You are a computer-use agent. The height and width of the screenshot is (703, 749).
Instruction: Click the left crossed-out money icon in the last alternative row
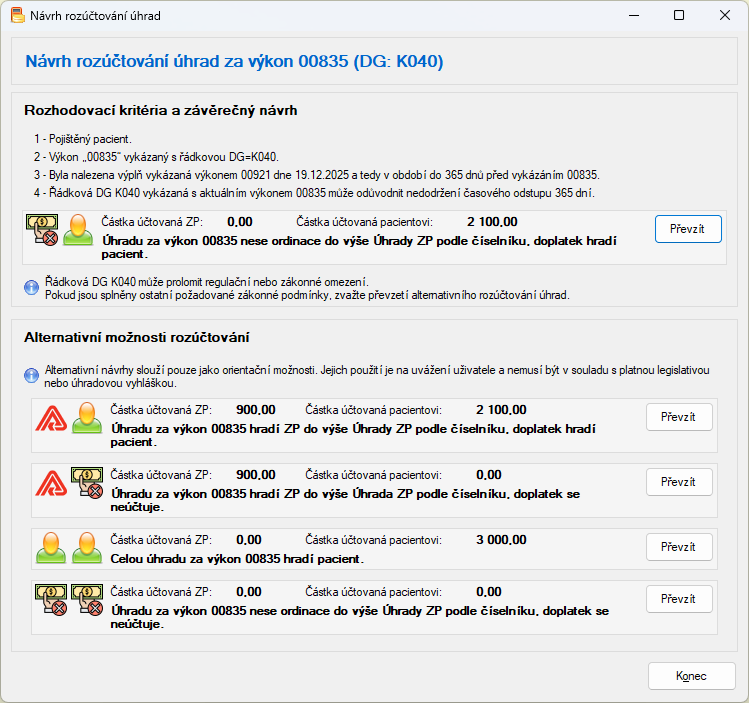pyautogui.click(x=50, y=599)
